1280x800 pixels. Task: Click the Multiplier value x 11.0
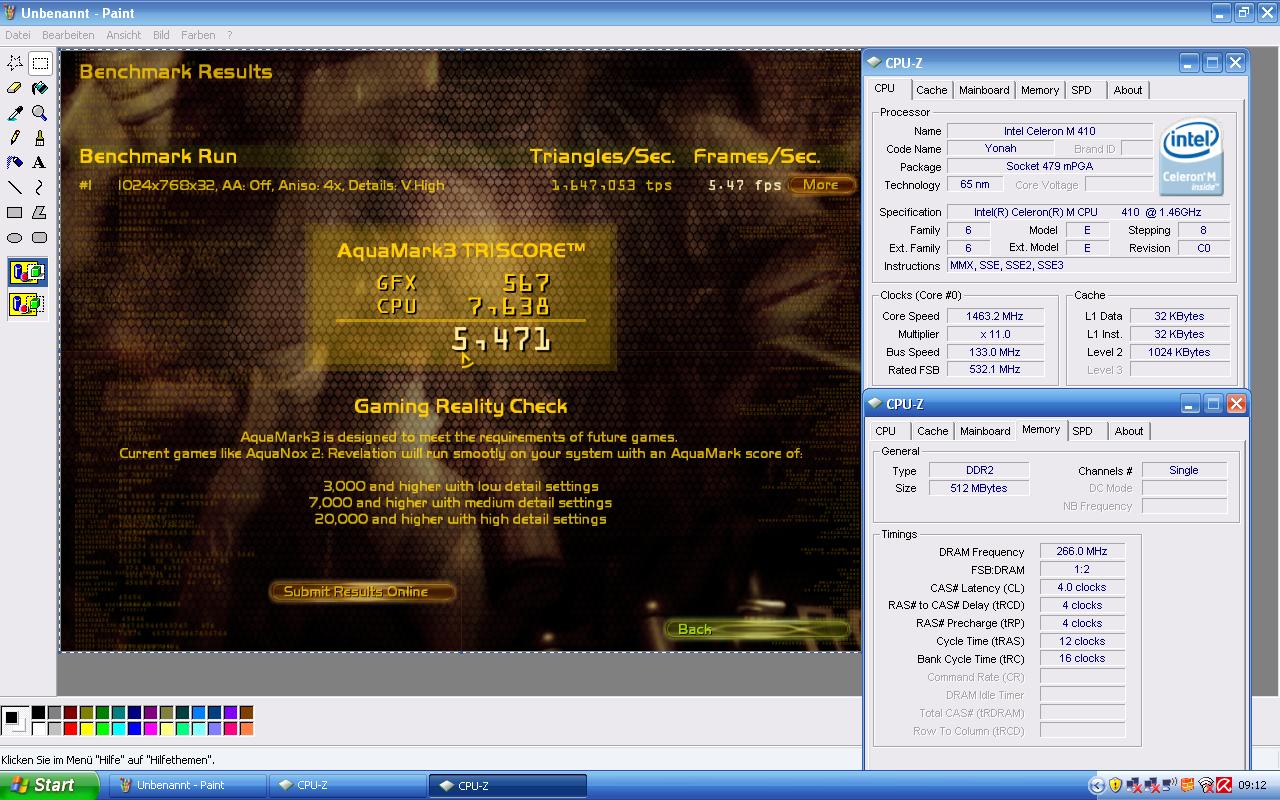(995, 334)
